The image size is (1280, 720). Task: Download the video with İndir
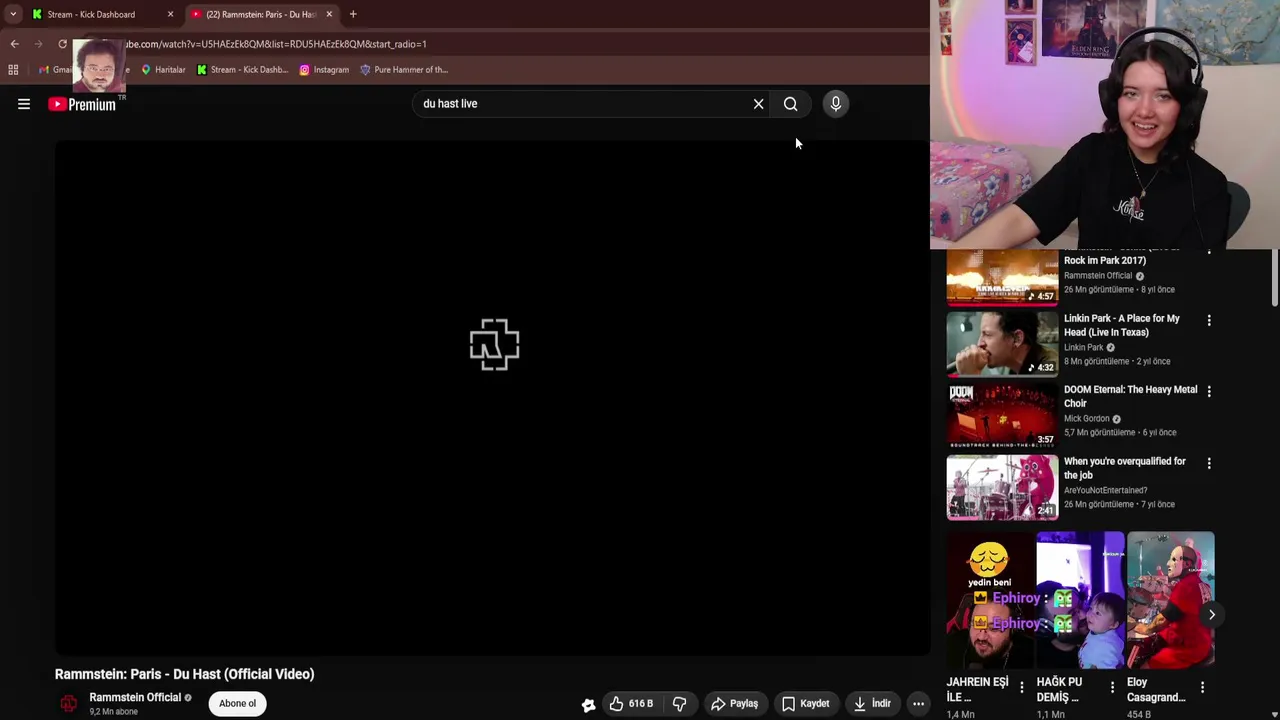pyautogui.click(x=872, y=703)
